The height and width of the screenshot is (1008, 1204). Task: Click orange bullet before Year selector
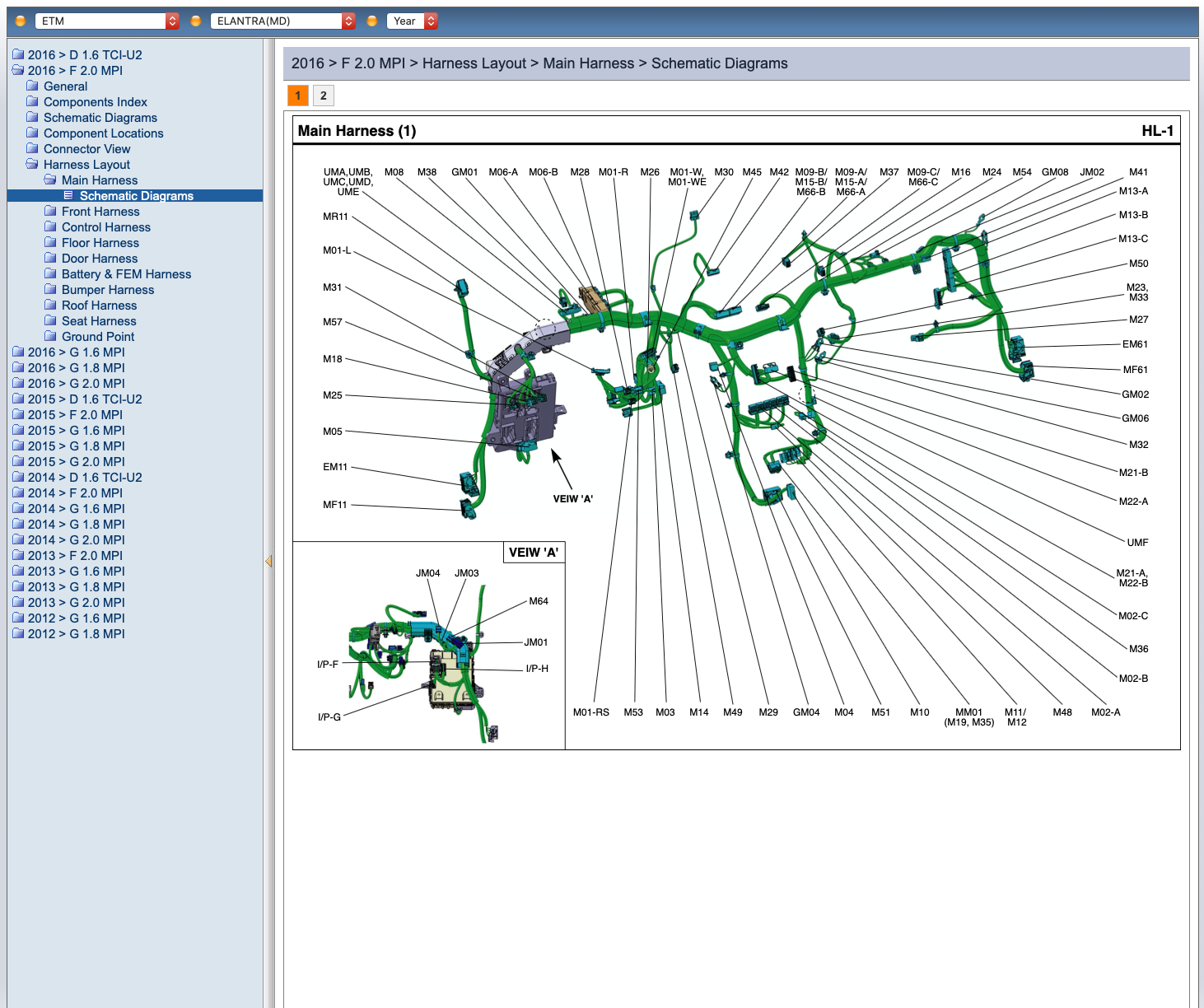[372, 21]
